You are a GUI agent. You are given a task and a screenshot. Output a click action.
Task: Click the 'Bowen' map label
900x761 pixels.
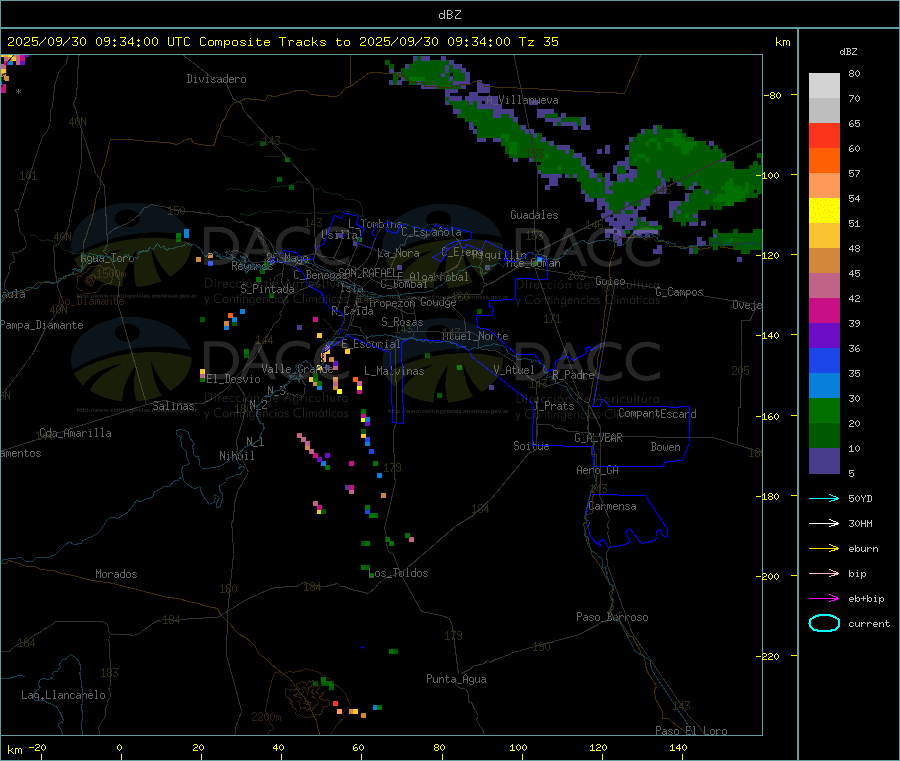(665, 447)
